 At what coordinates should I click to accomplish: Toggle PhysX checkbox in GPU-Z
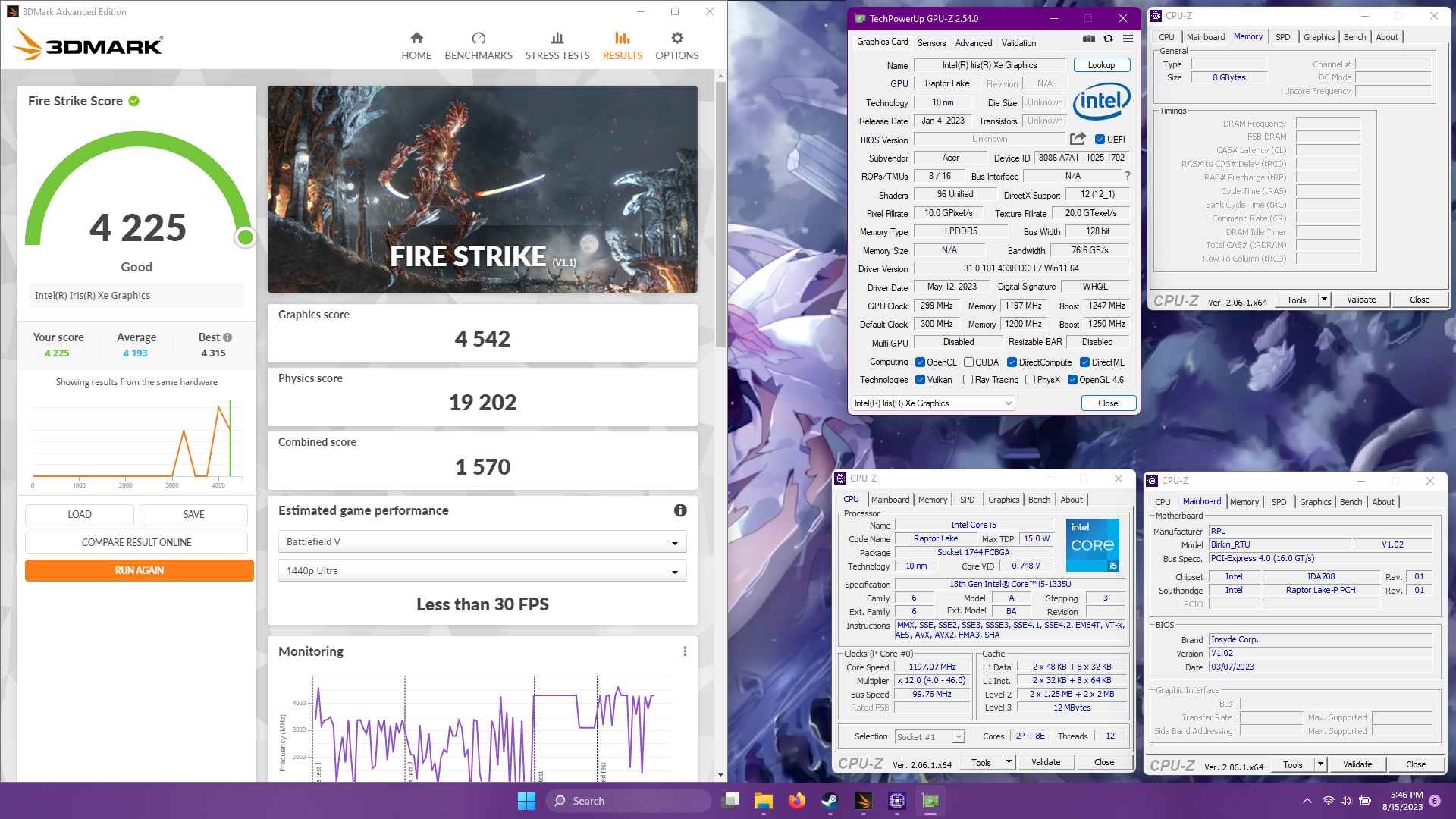[x=1030, y=380]
